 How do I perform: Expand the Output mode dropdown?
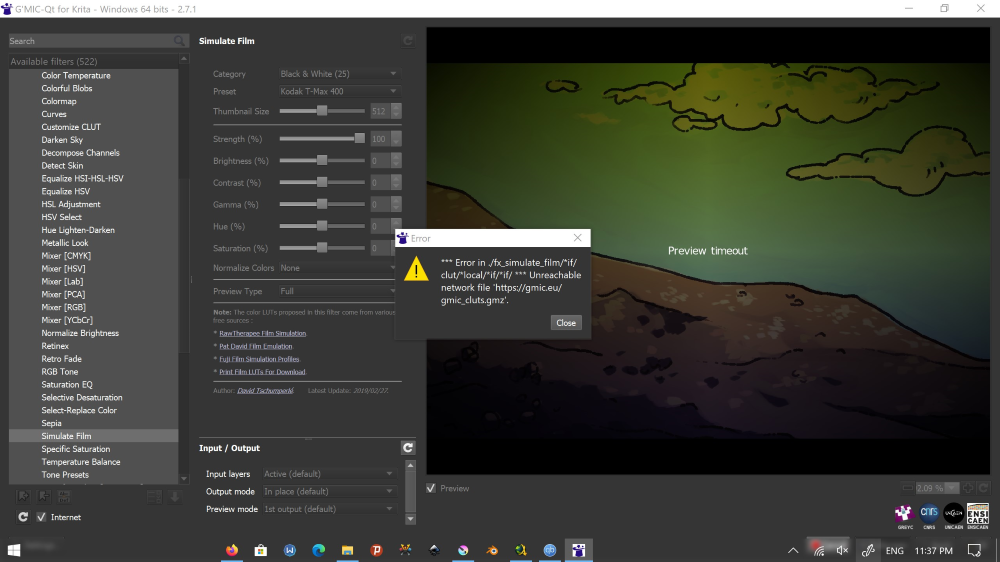tap(329, 491)
